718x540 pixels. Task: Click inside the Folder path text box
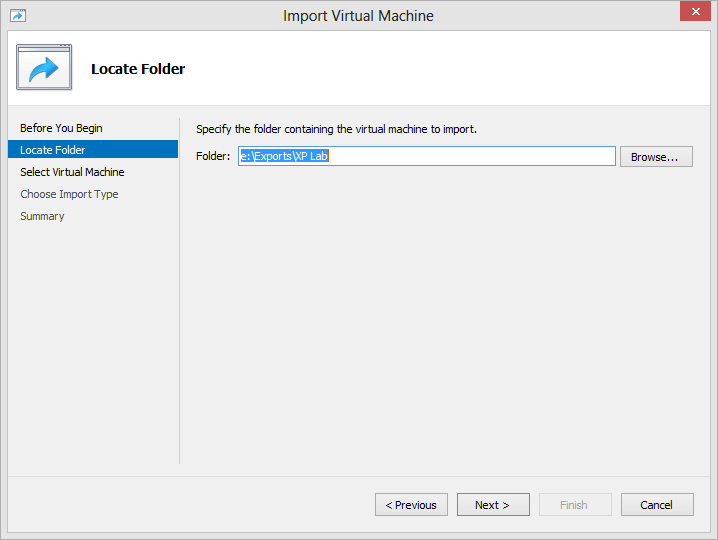[x=427, y=156]
